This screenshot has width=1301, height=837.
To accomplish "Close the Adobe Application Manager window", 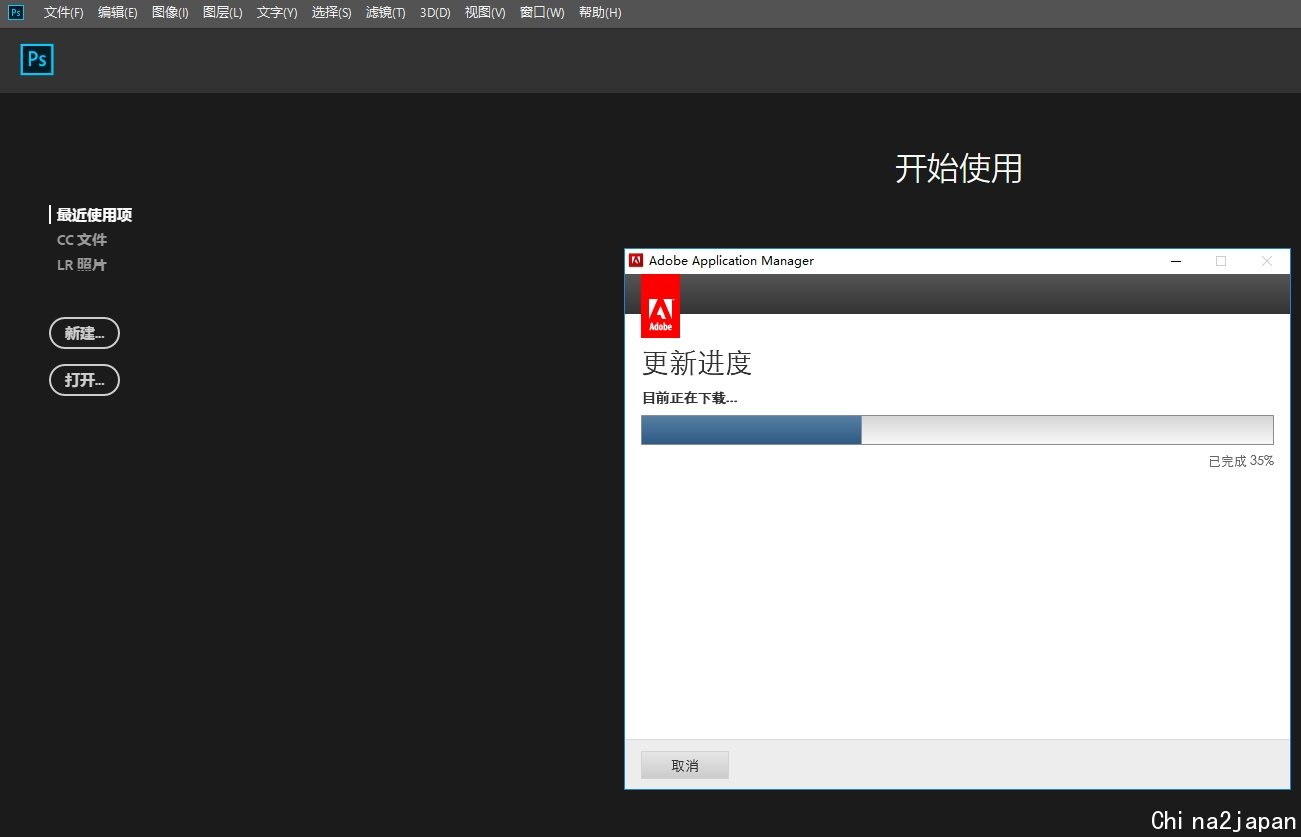I will [1267, 261].
